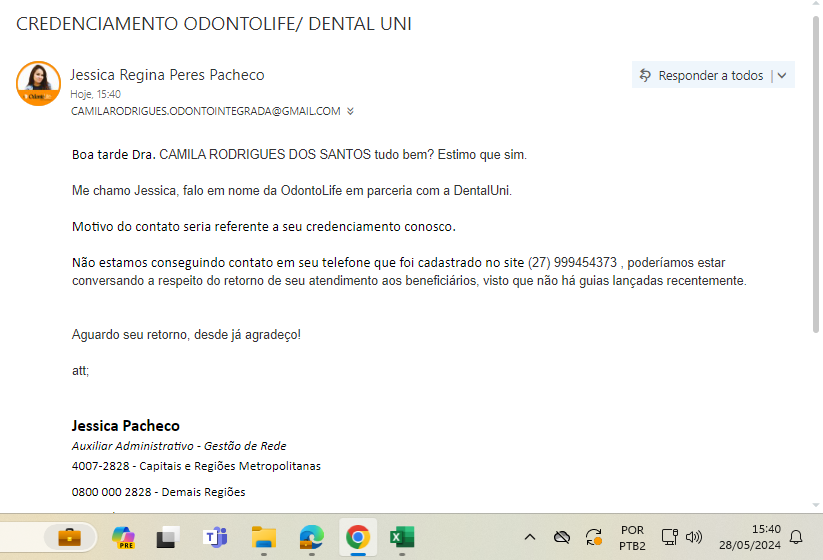Show hidden system tray icons

[530, 537]
